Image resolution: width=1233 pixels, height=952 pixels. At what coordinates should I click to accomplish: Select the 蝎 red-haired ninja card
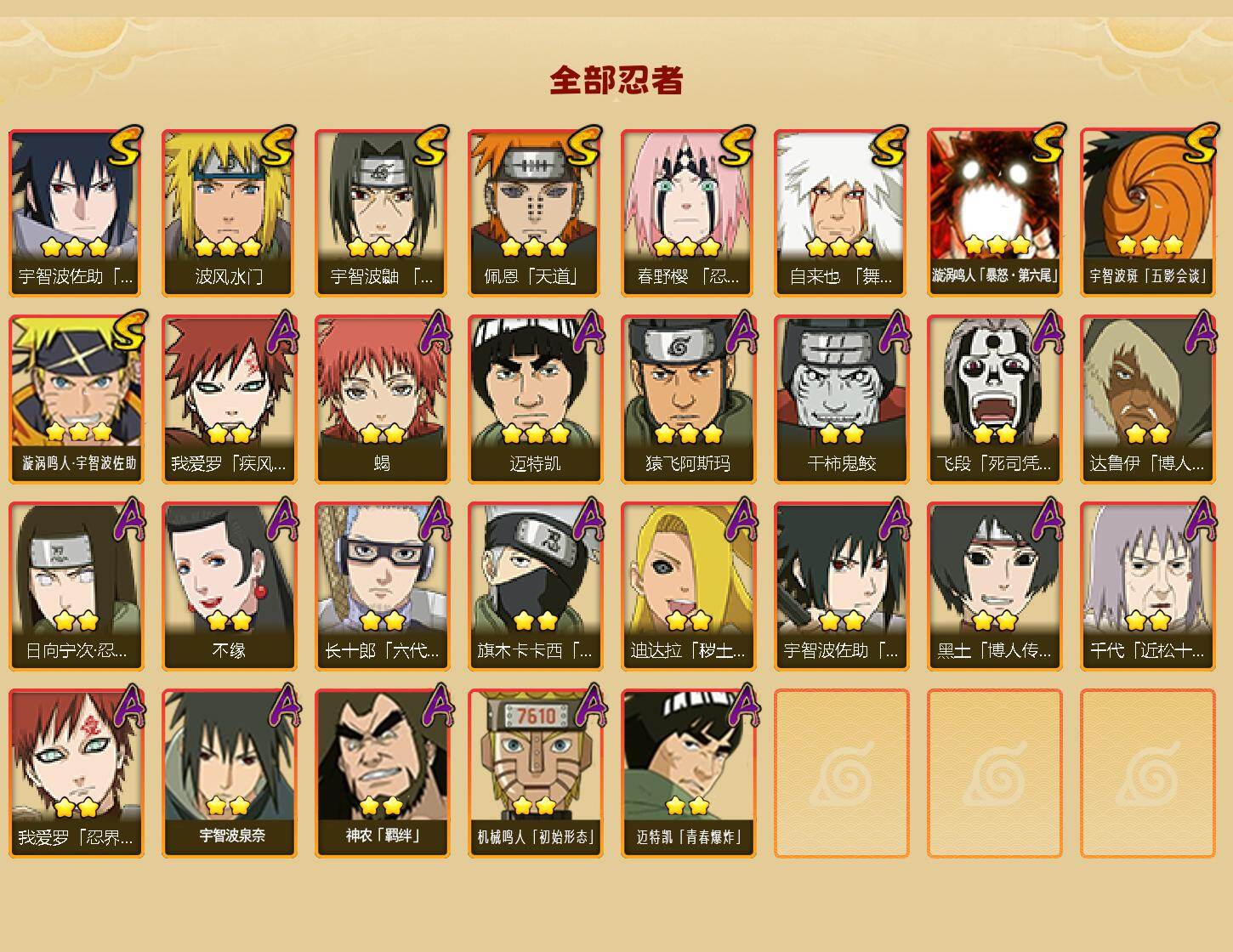coord(382,399)
